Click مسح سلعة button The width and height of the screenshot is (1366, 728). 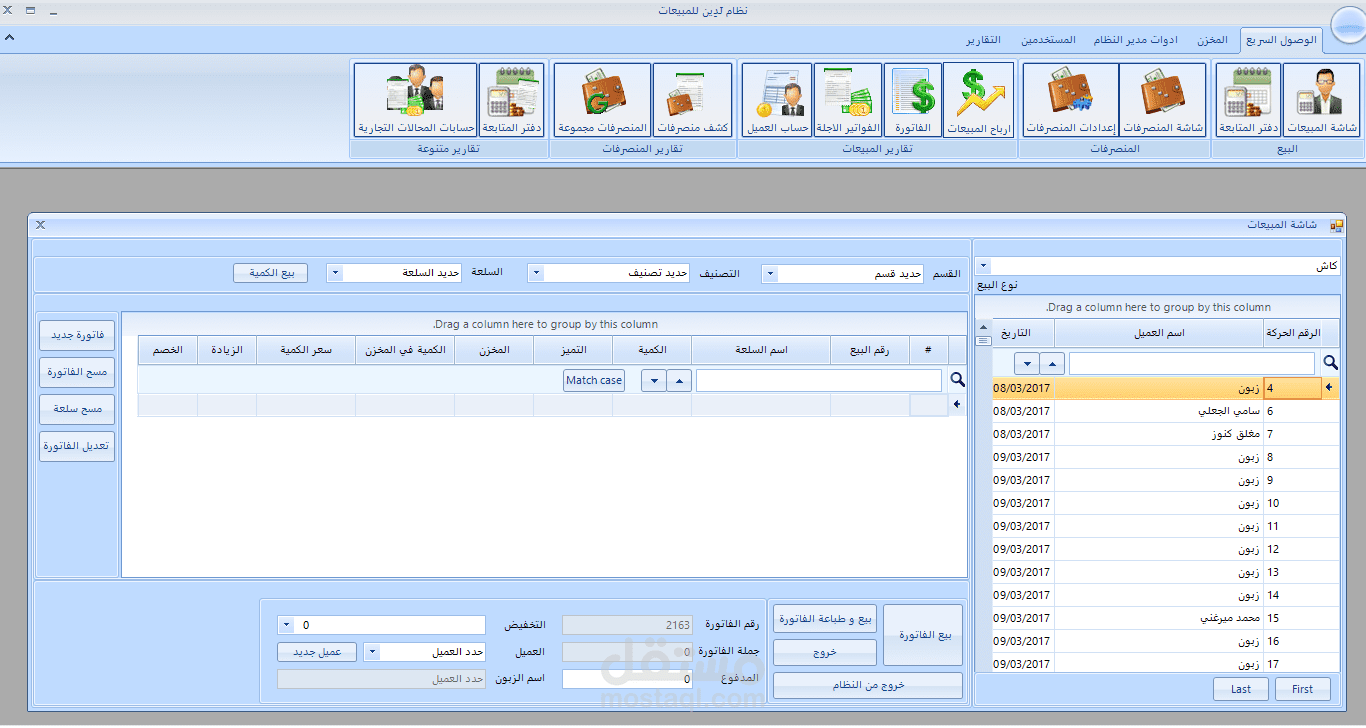tap(77, 409)
